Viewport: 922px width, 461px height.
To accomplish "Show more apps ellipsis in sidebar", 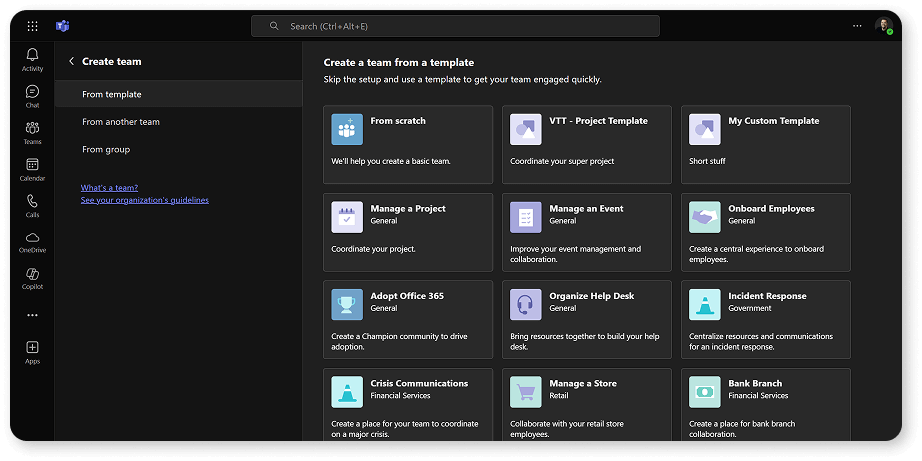I will point(32,315).
